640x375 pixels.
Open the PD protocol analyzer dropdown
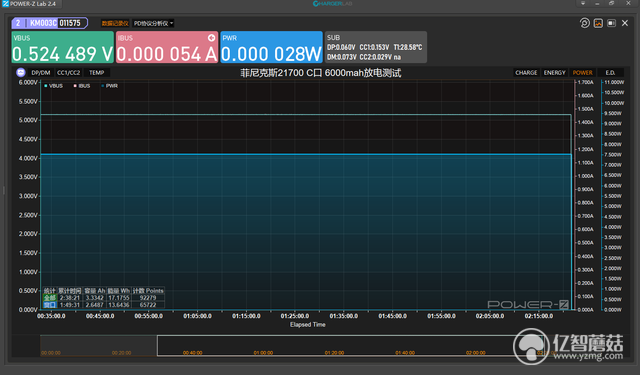point(153,23)
